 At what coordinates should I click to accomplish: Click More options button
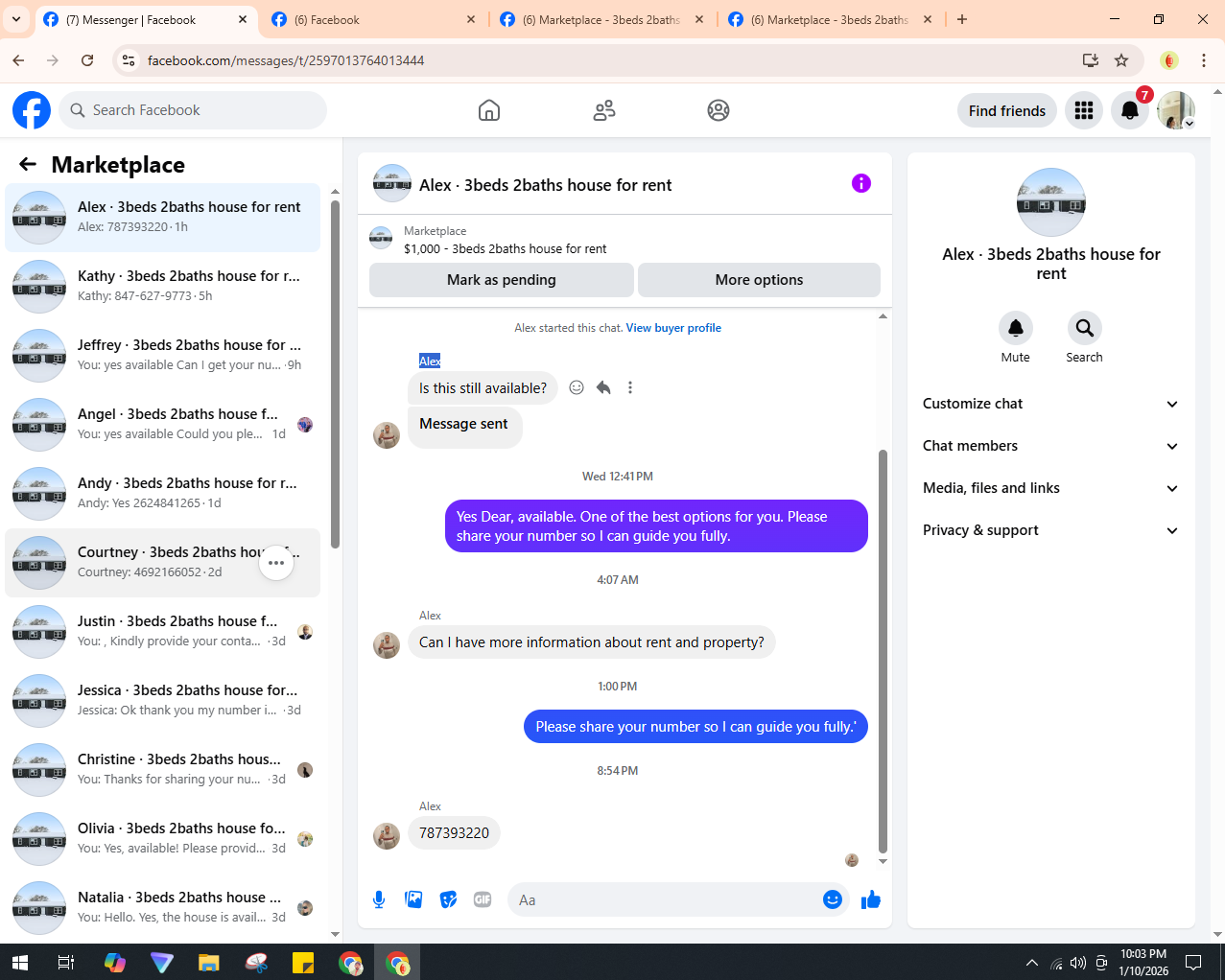tap(759, 280)
